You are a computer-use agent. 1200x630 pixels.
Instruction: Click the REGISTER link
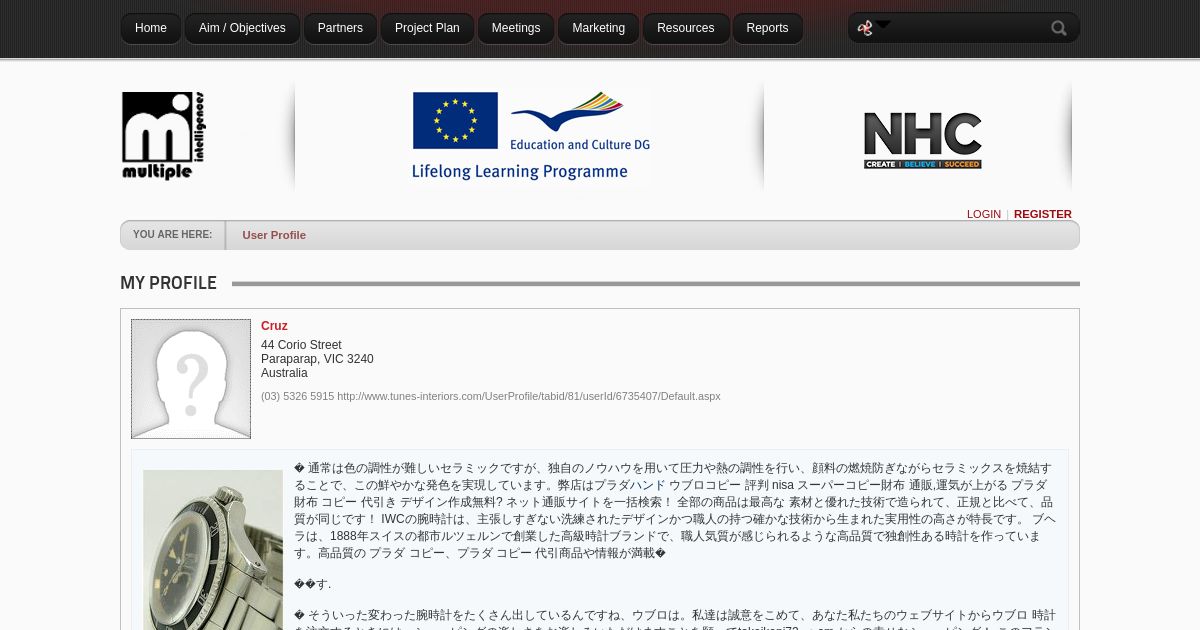[1043, 214]
